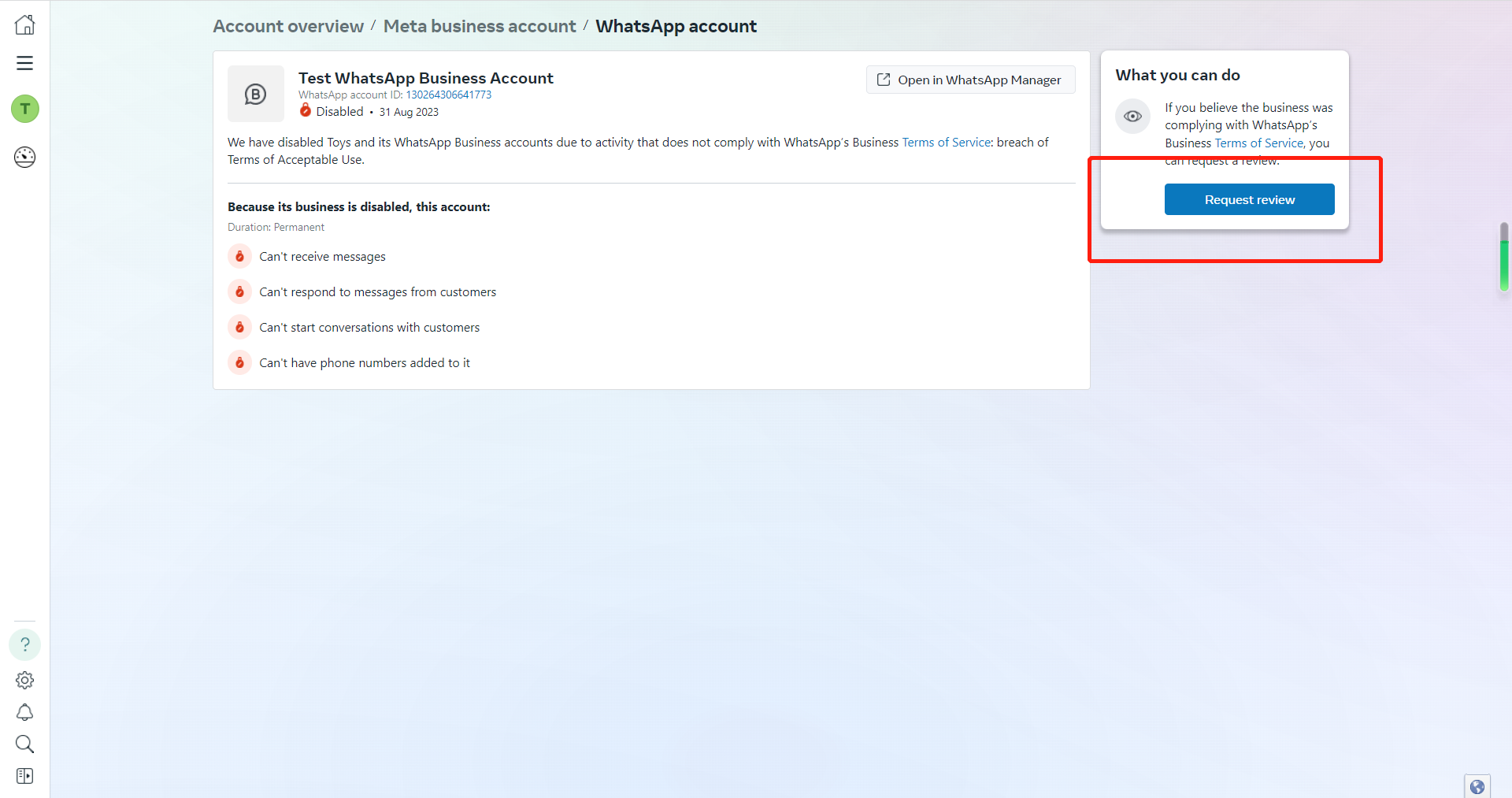Navigate to Meta business account breadcrumb
Viewport: 1512px width, 798px height.
click(480, 26)
